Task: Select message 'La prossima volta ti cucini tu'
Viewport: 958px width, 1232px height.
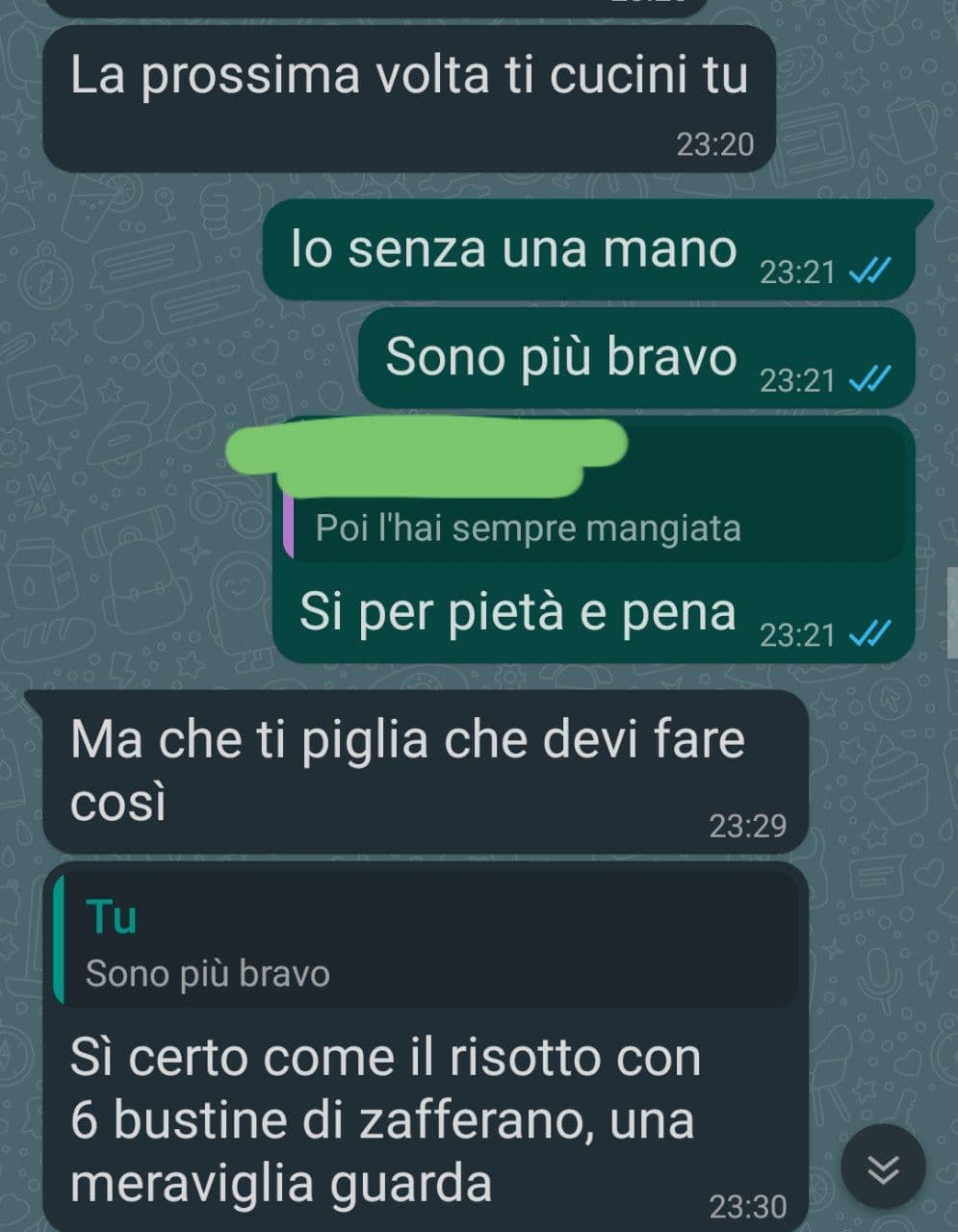Action: (409, 98)
